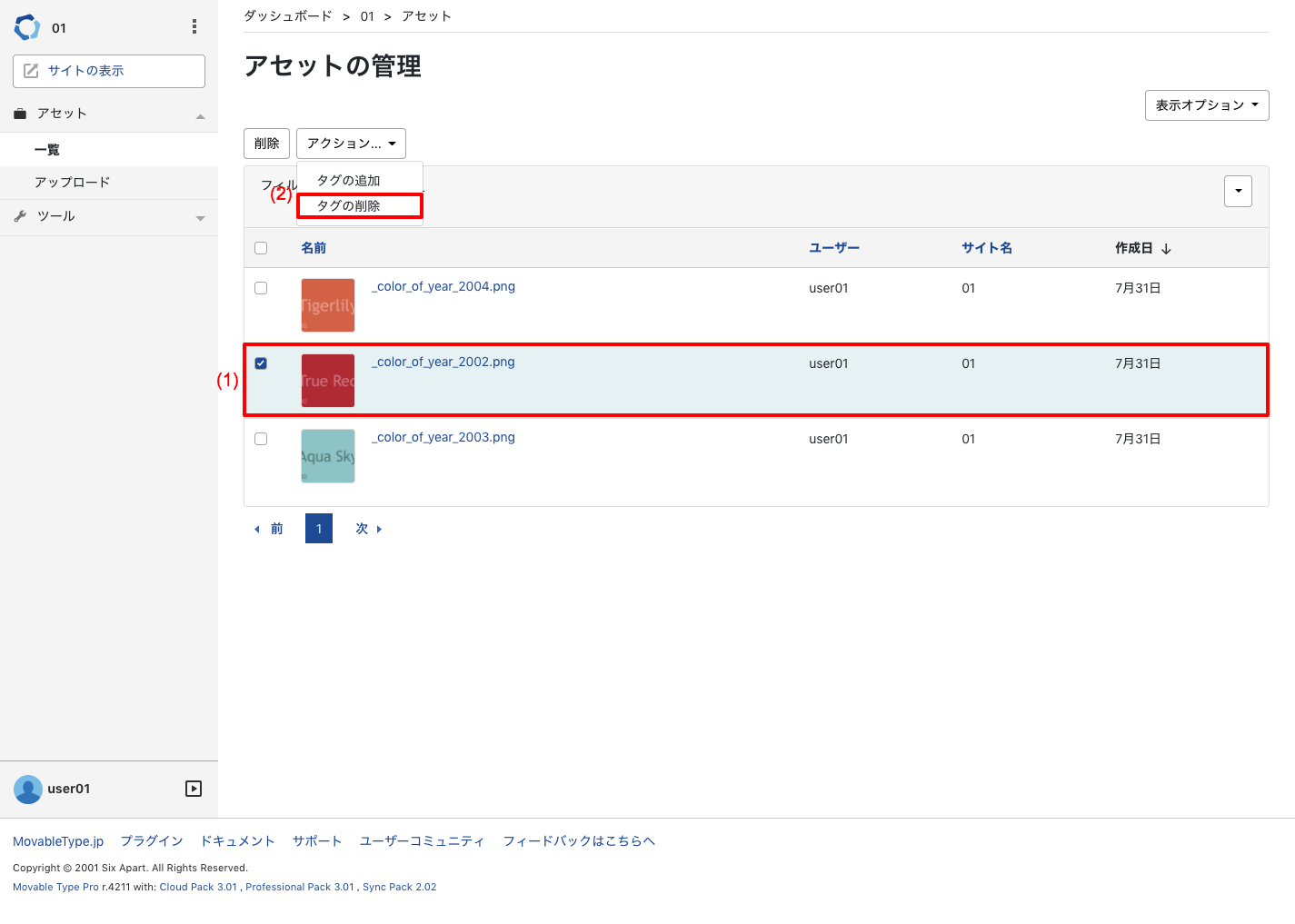
Task: Click the 作成日 sort arrow
Action: [1166, 249]
